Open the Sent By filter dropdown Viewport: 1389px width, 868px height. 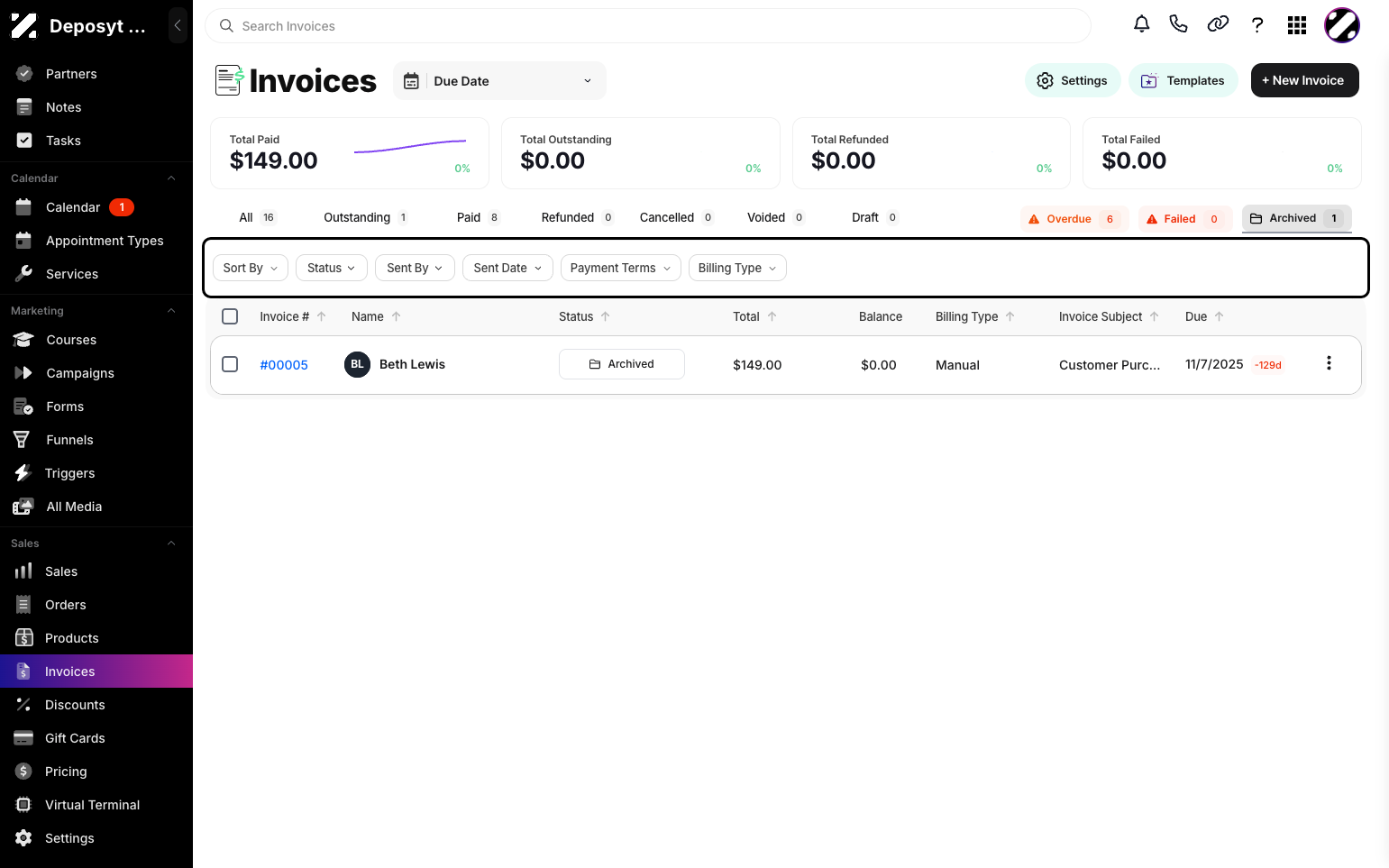point(415,268)
